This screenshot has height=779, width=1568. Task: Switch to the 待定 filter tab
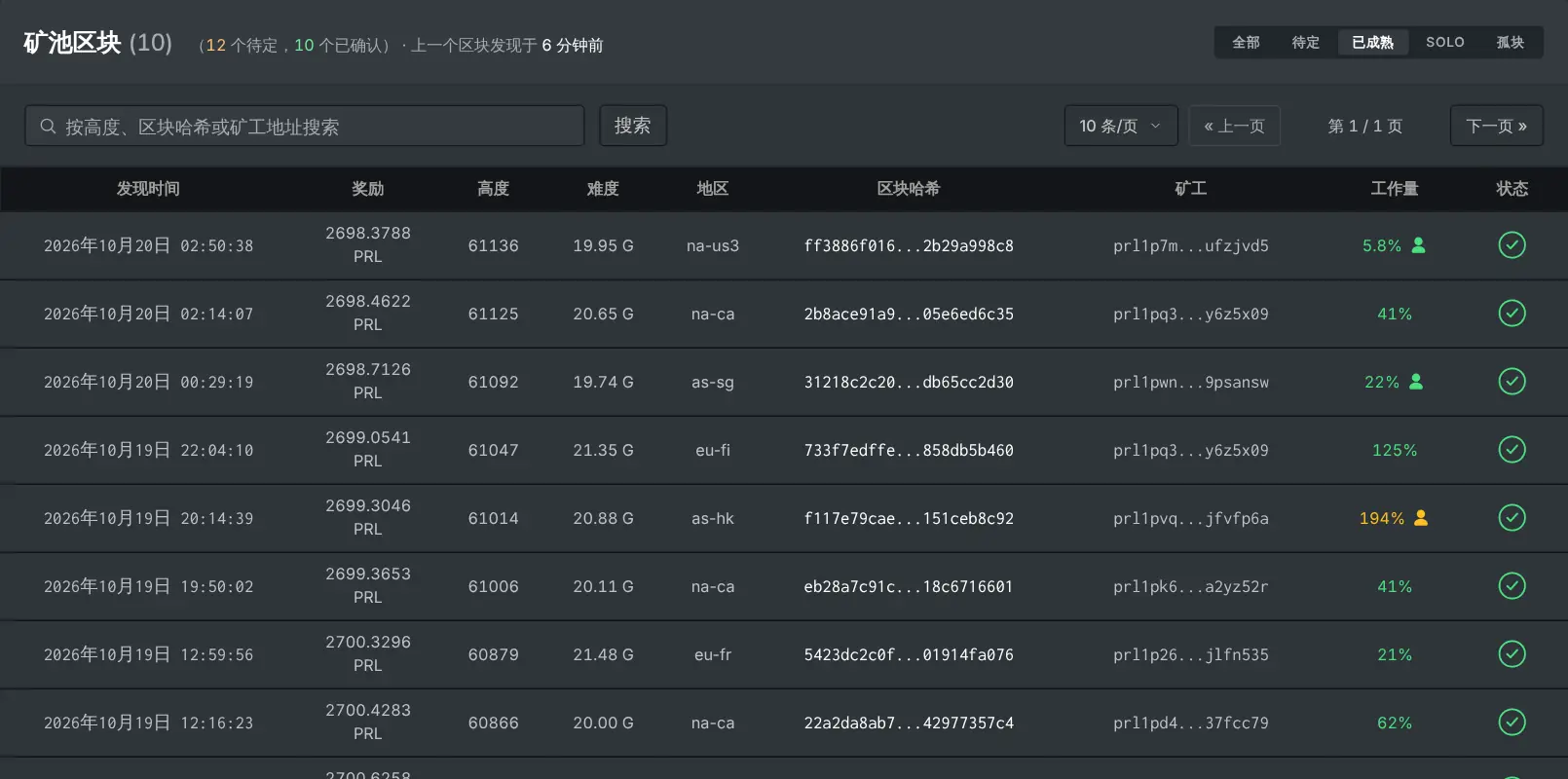pyautogui.click(x=1305, y=43)
